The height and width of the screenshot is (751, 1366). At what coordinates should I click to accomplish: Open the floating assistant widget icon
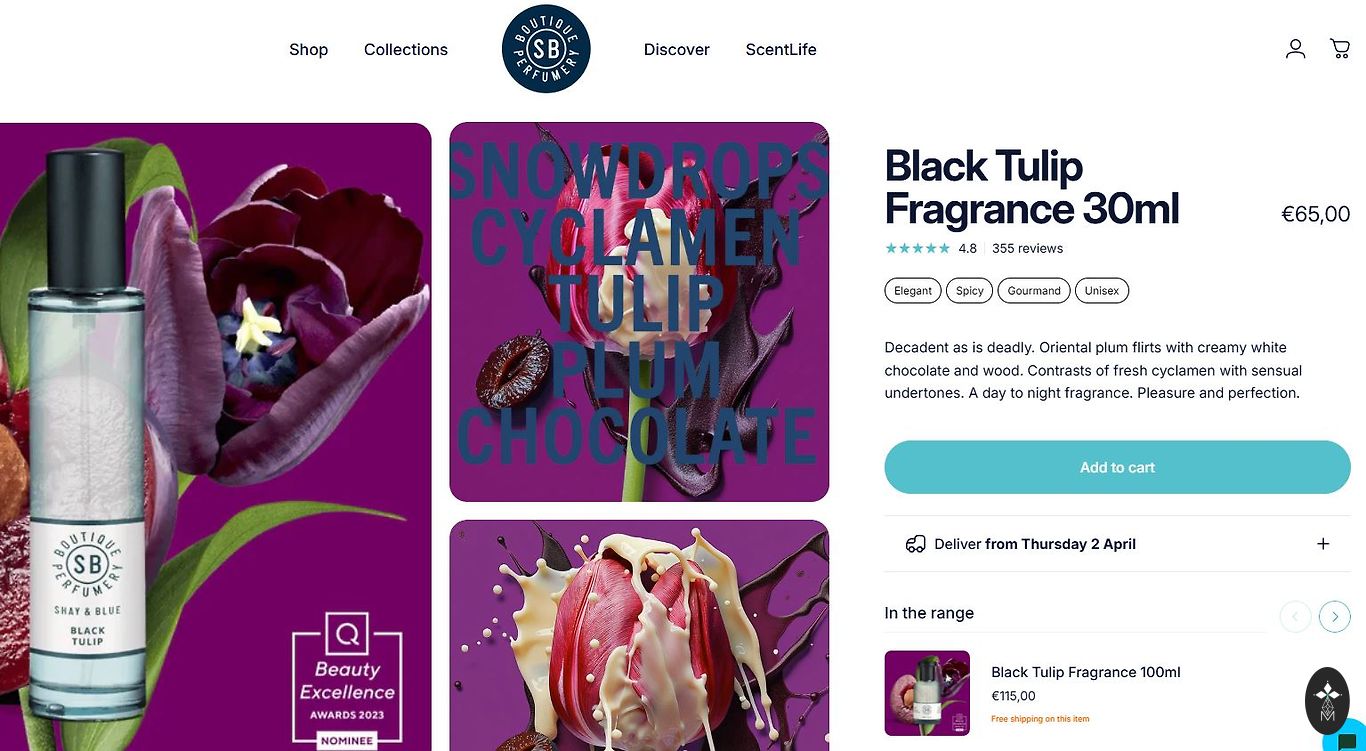1327,700
